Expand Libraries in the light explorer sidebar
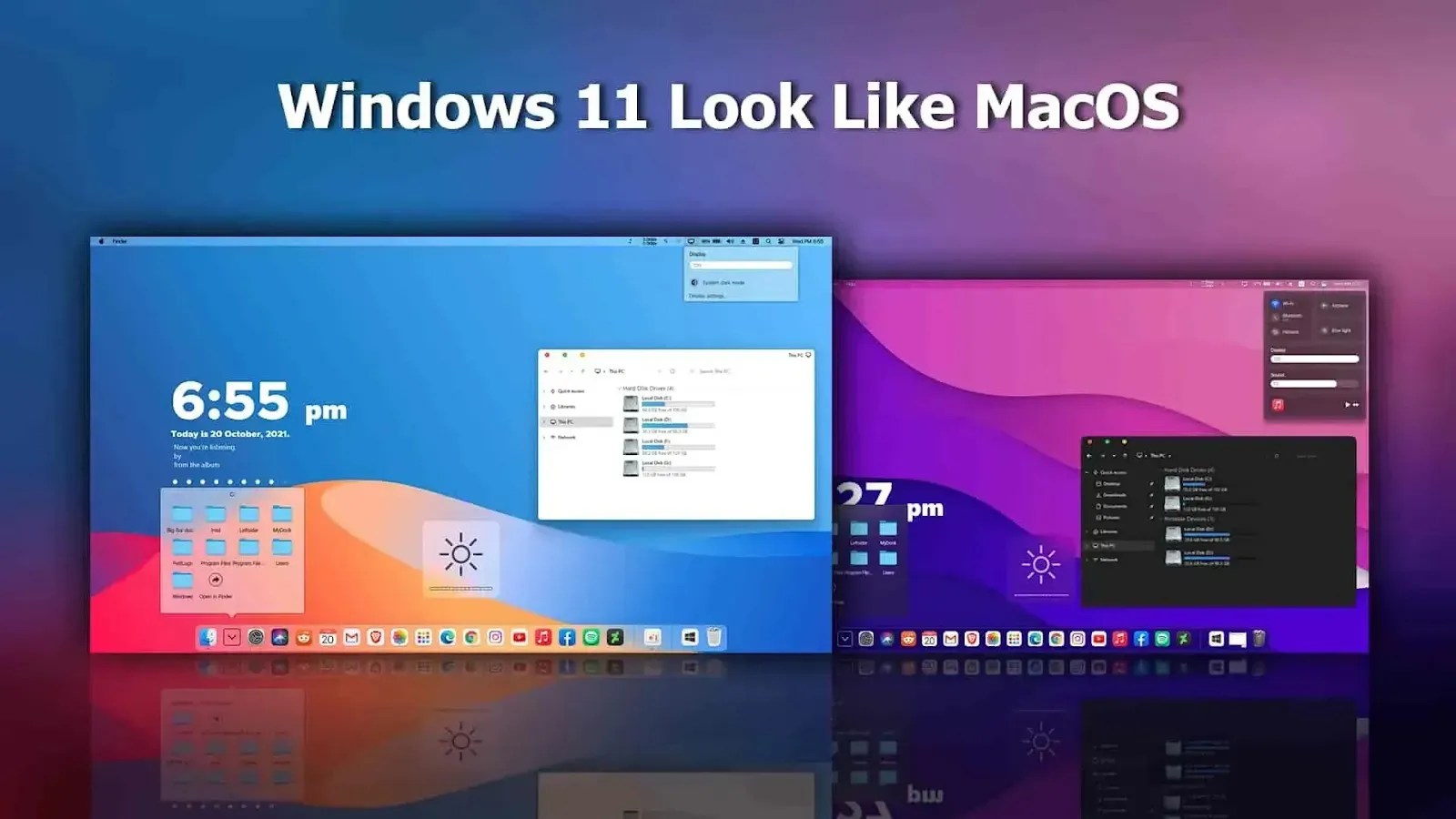Viewport: 1456px width, 819px height. 545,407
